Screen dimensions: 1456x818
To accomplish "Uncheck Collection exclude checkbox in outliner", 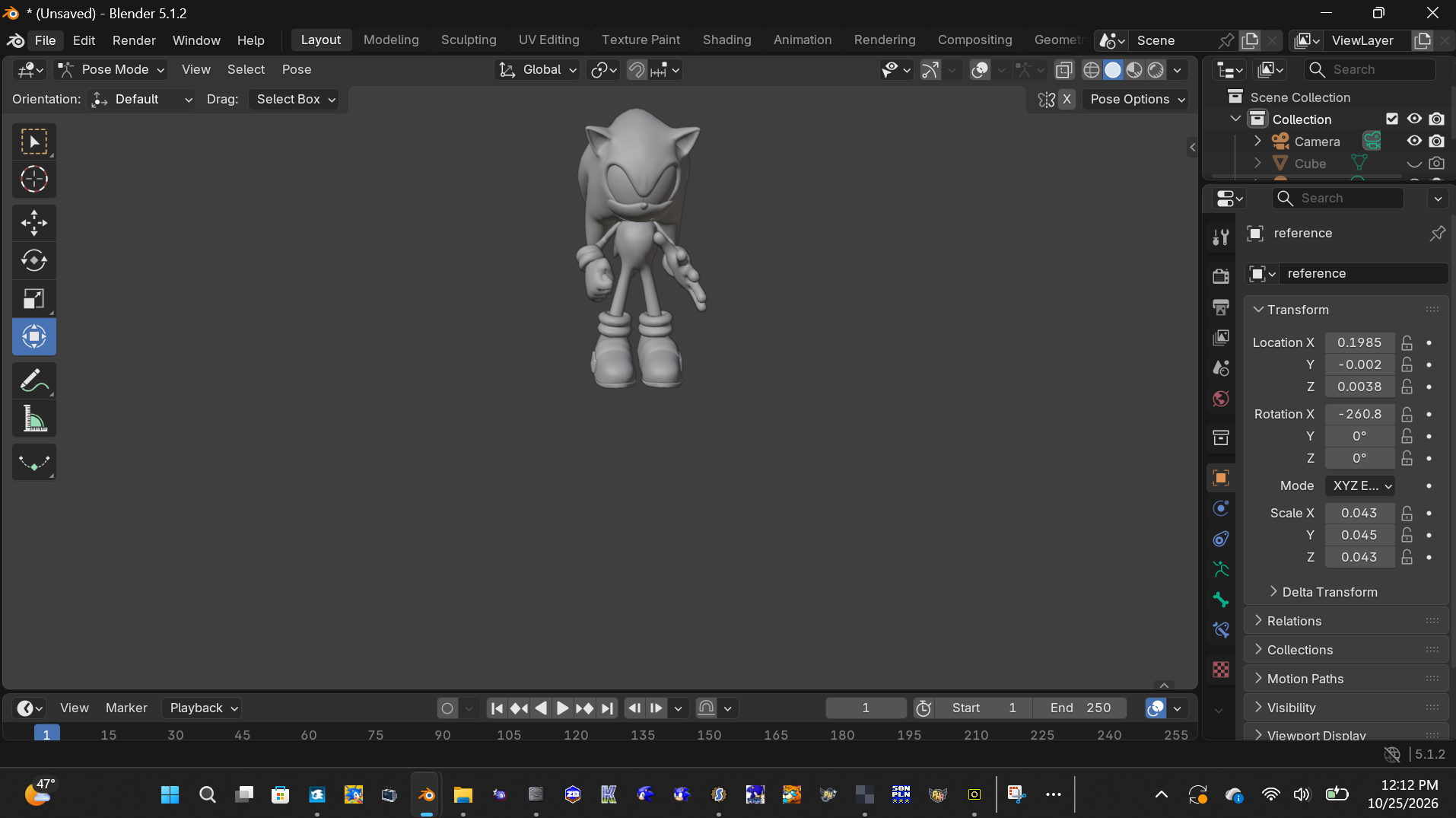I will pos(1392,119).
